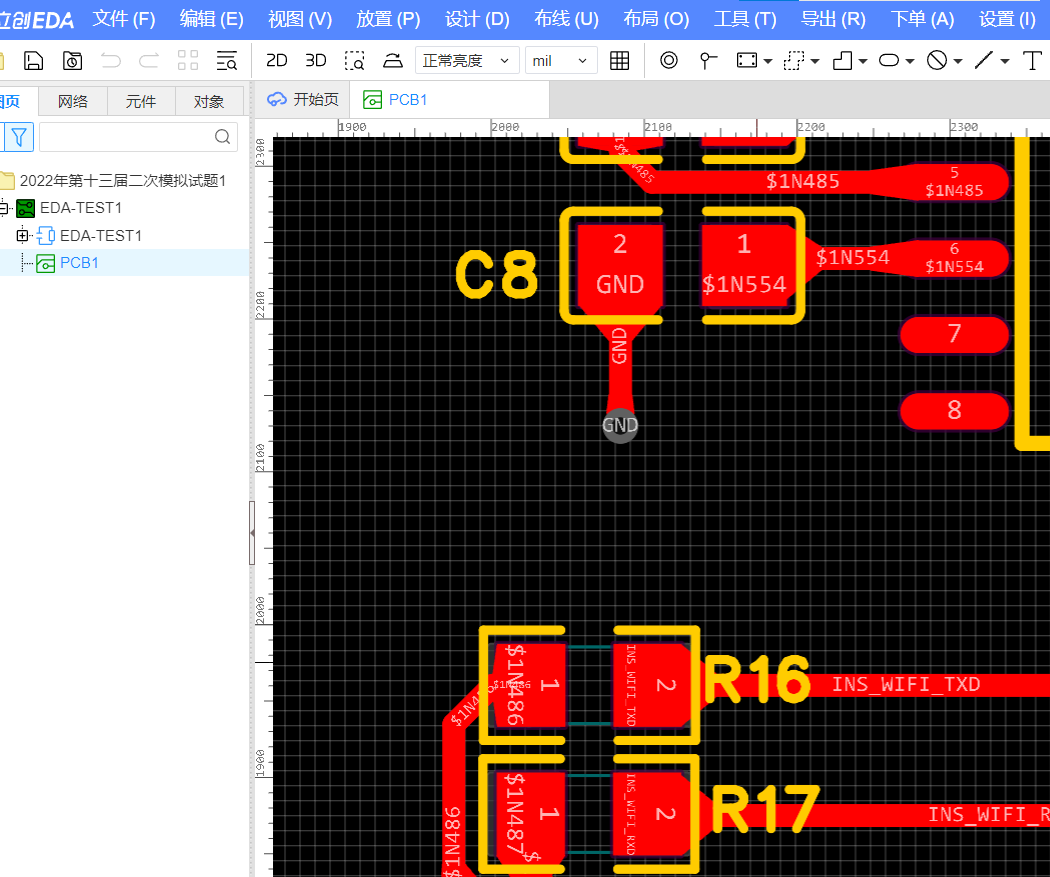Switch to 2D view mode
Image resolution: width=1050 pixels, height=877 pixels.
[277, 60]
